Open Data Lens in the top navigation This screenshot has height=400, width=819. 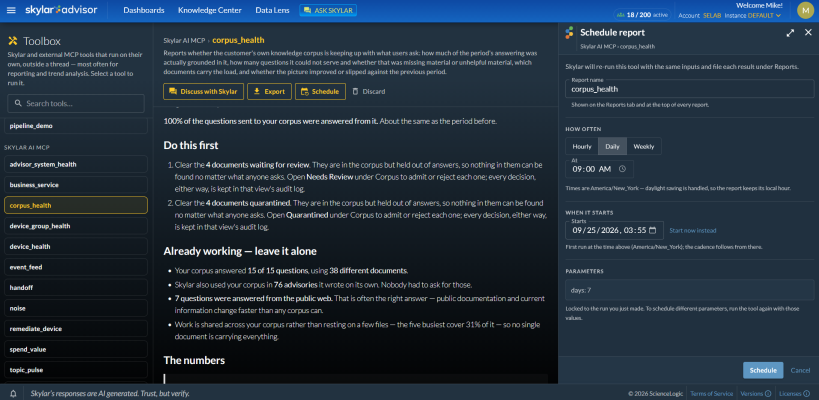[272, 10]
